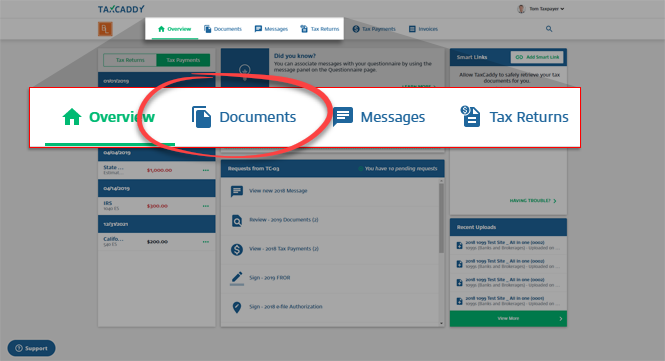Click the $200.00 California payment amount
665x361 pixels.
(157, 241)
